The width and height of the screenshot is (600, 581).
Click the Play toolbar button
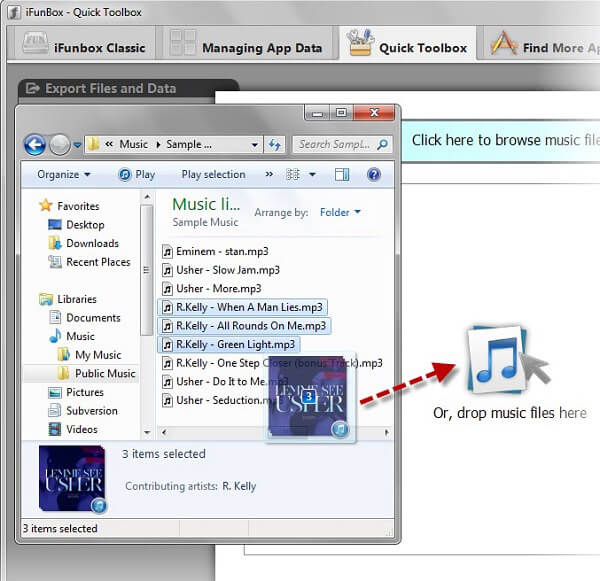[x=137, y=175]
